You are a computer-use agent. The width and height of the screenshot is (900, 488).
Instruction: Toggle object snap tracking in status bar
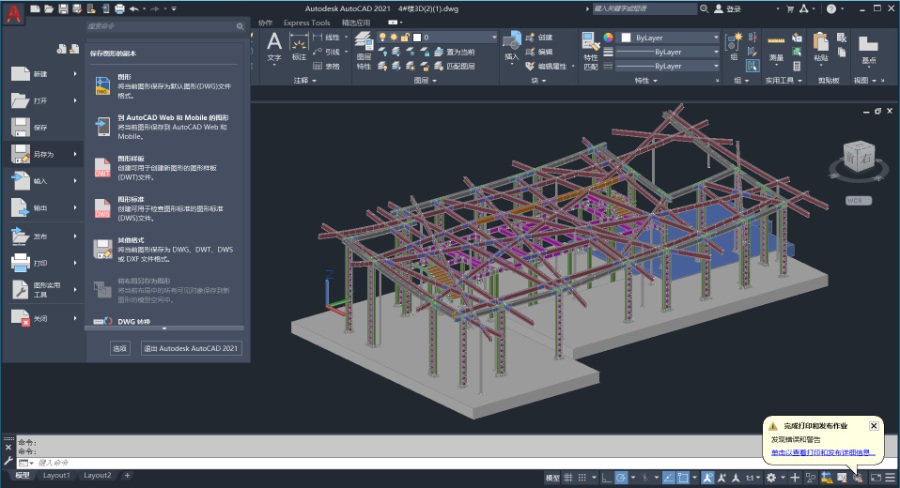669,478
